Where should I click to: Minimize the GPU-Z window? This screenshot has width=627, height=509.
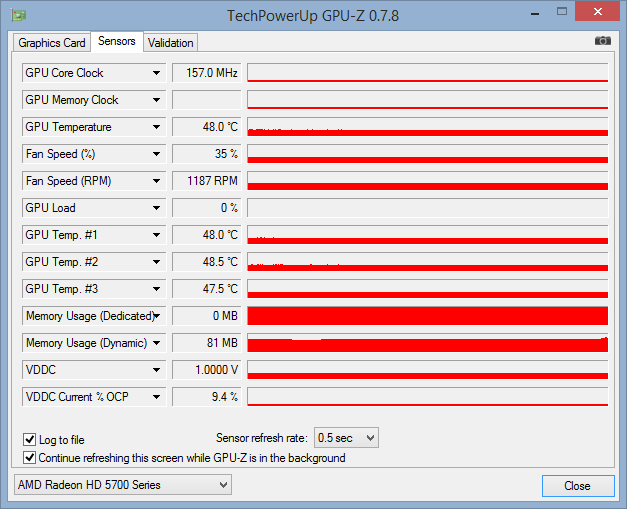(535, 14)
